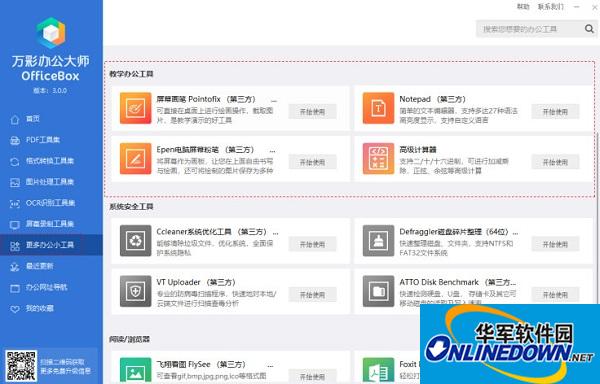The image size is (600, 384).
Task: Click the 格式转换工具集 circular-arrows icon
Action: click(15, 161)
